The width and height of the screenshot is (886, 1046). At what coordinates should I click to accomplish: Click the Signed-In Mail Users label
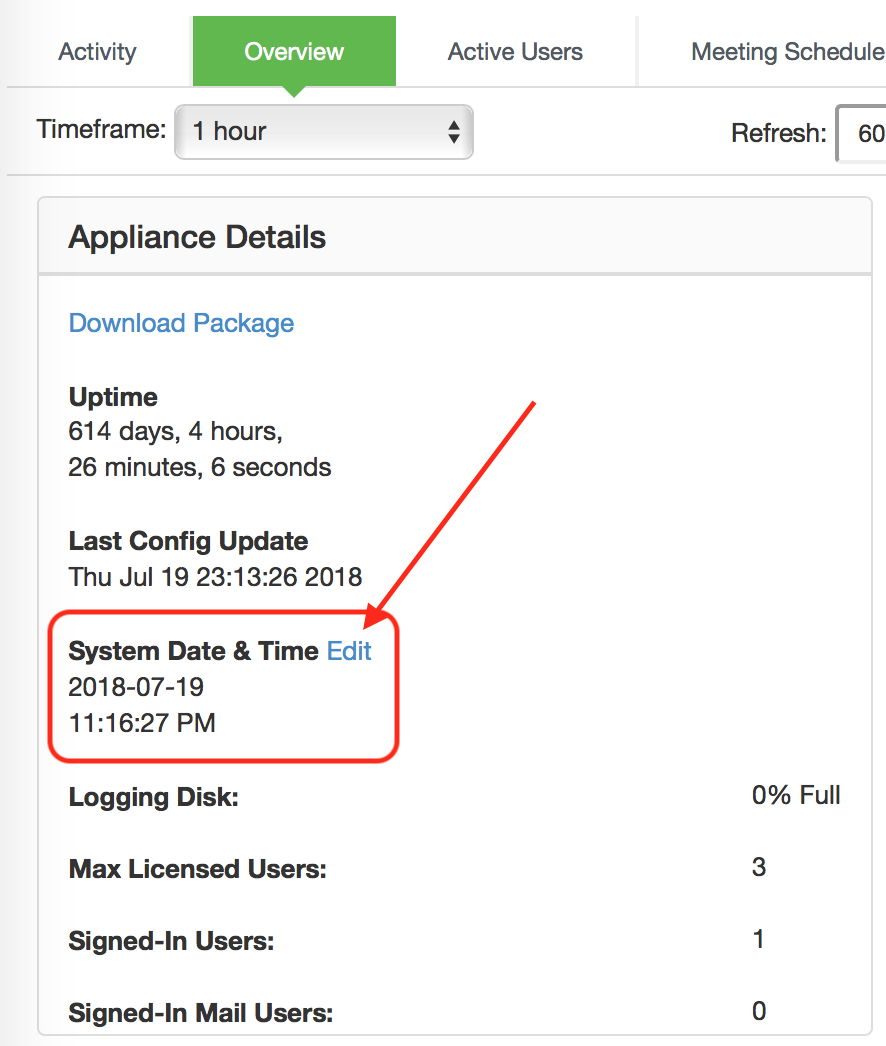(200, 1013)
